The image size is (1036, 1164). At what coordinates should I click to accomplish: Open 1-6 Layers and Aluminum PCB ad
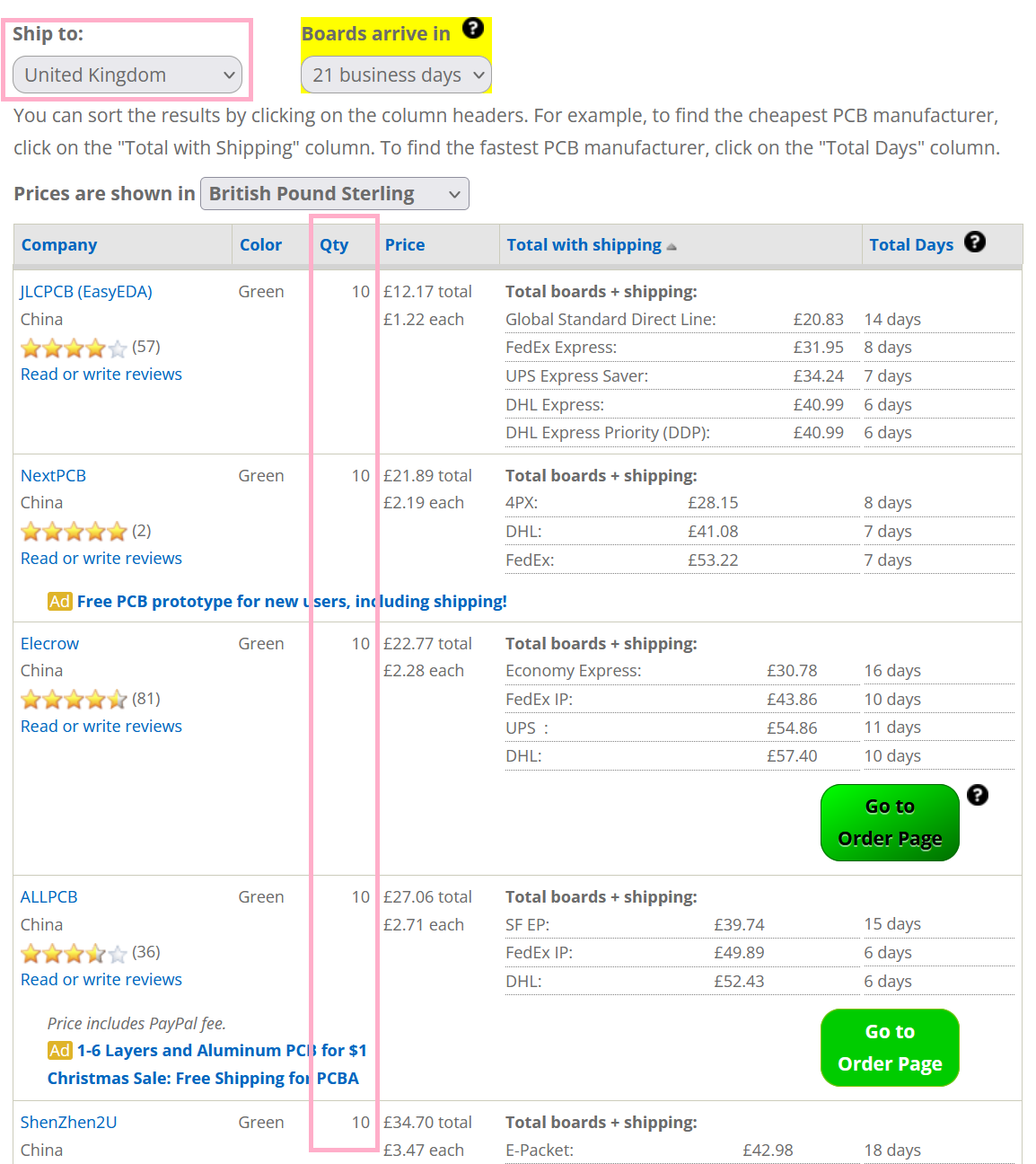coord(222,1051)
